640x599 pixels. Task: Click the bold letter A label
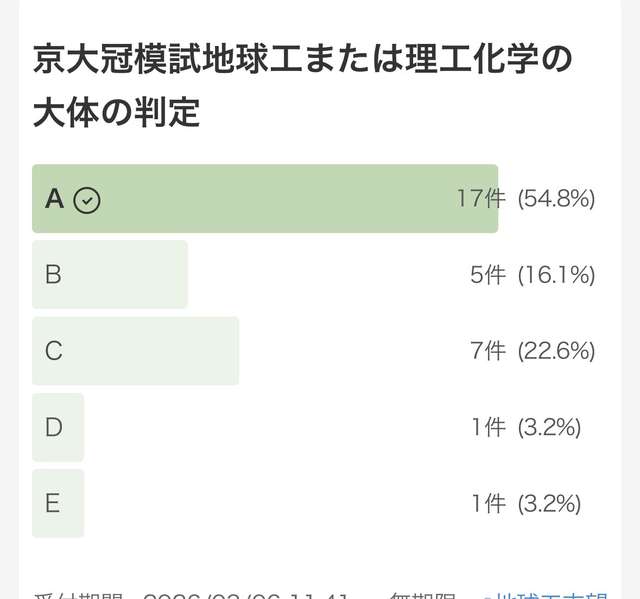[x=54, y=199]
